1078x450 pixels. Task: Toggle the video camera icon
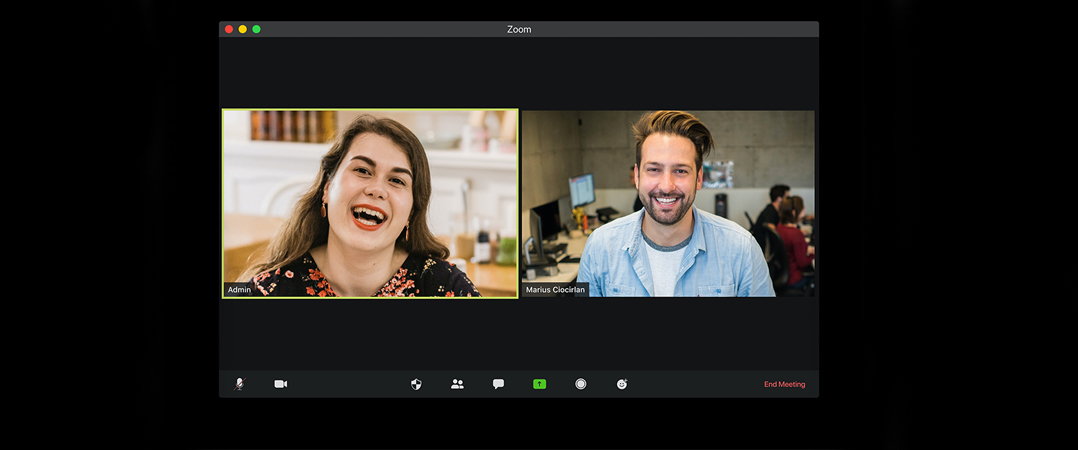(x=280, y=384)
